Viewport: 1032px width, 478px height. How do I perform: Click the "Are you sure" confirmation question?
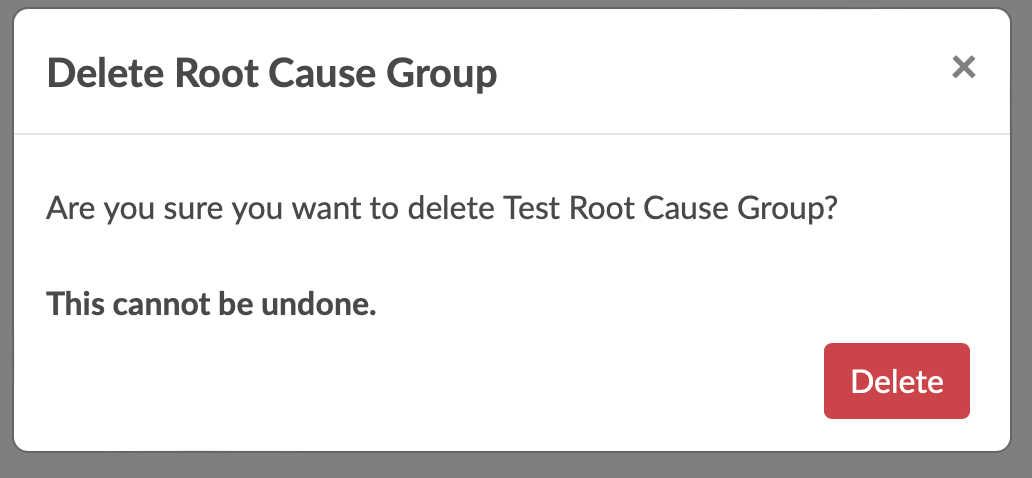click(442, 210)
